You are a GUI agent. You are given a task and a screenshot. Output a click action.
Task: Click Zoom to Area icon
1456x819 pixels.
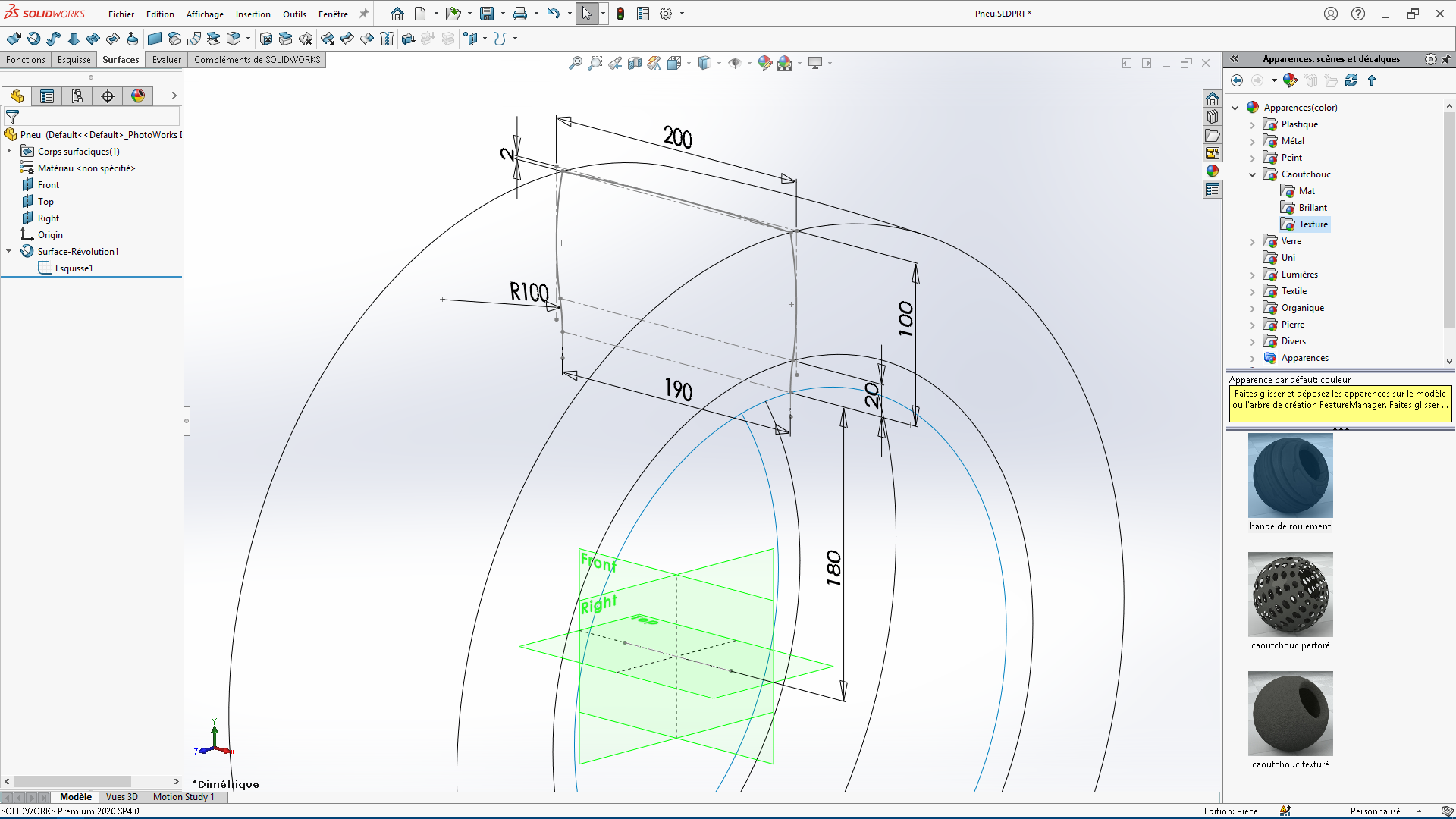click(x=595, y=63)
